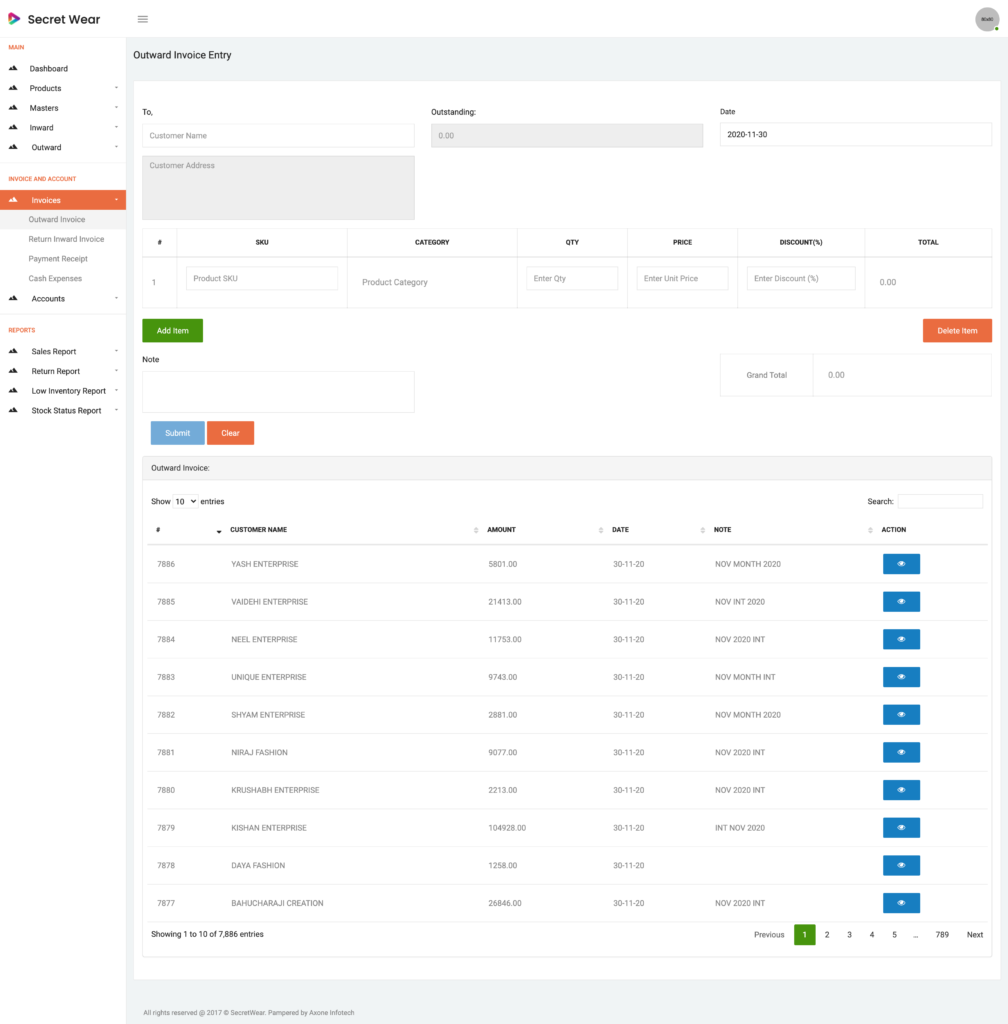Click eye icon for Niraj Fashion invoice
The height and width of the screenshot is (1024, 1008).
900,752
